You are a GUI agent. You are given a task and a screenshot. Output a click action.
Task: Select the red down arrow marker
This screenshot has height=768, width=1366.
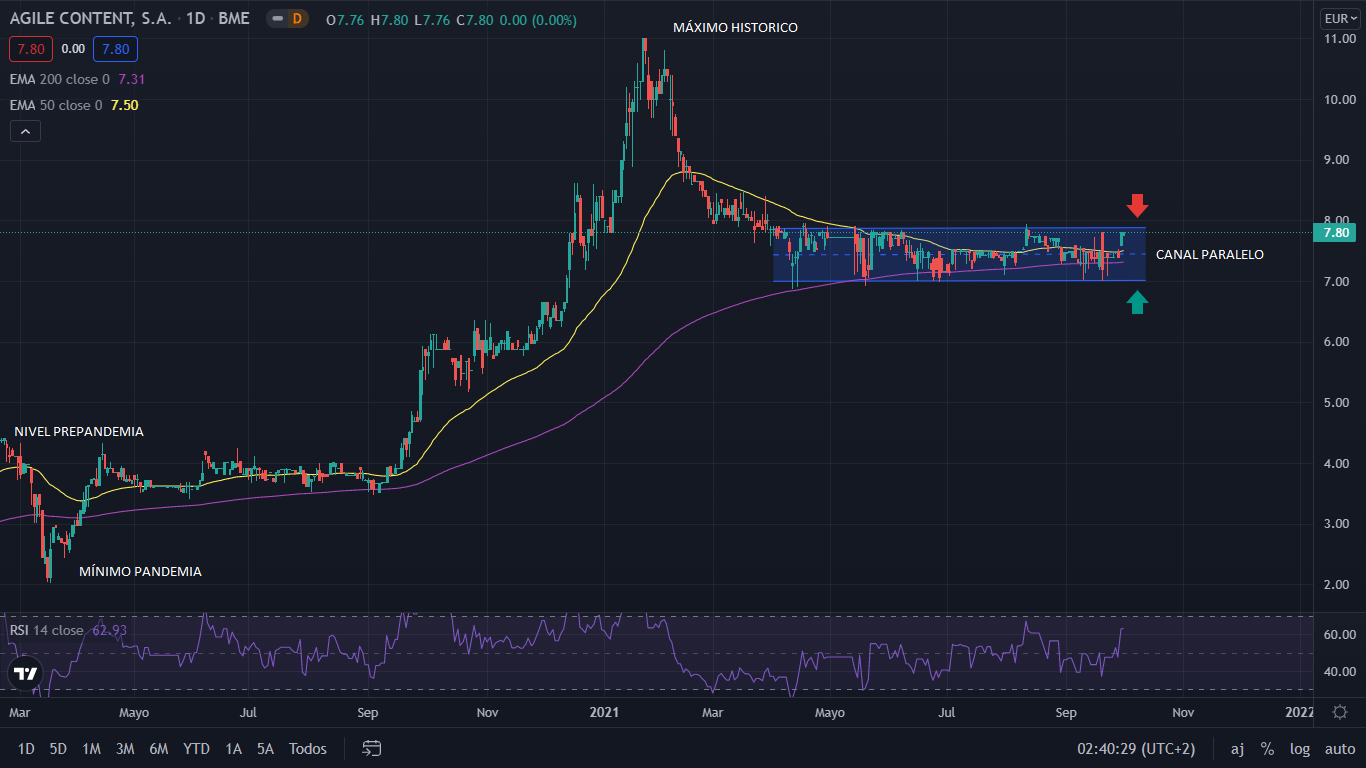coord(1137,206)
